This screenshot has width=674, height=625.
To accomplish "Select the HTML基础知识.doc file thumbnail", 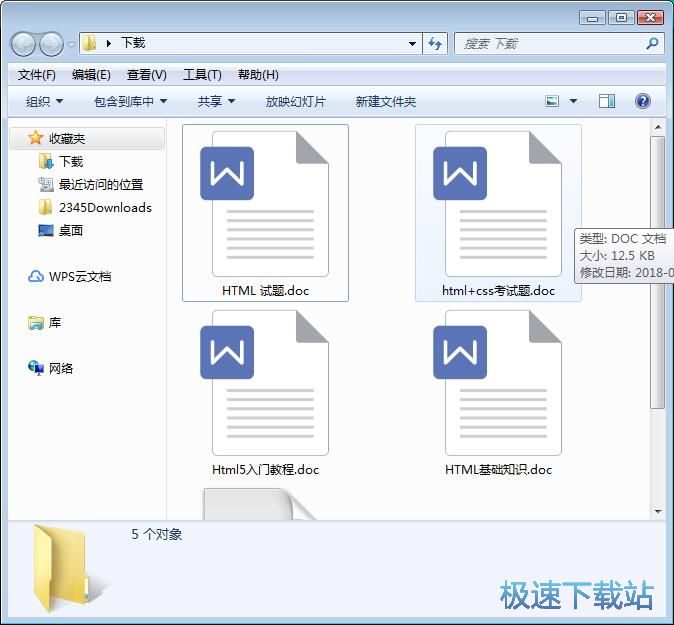I will 498,383.
